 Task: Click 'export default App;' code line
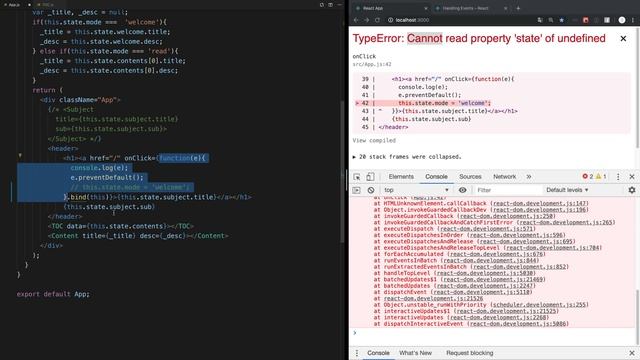53,294
